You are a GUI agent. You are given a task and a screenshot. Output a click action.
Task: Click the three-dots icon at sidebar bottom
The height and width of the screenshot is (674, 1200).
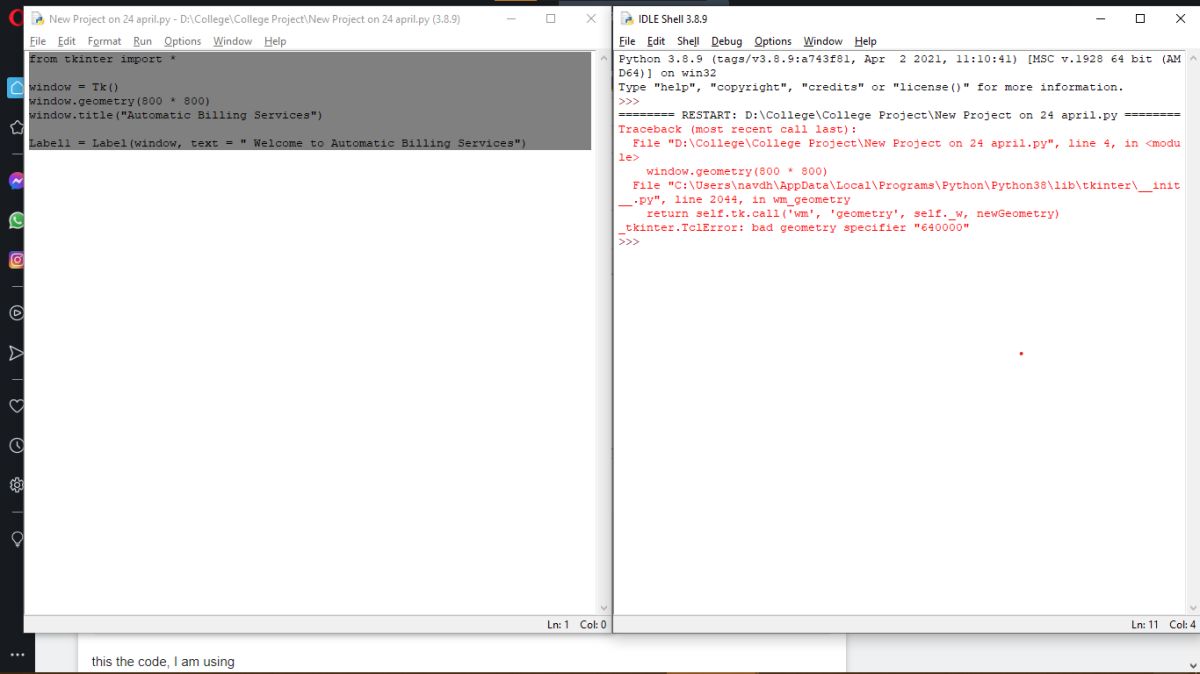point(16,656)
